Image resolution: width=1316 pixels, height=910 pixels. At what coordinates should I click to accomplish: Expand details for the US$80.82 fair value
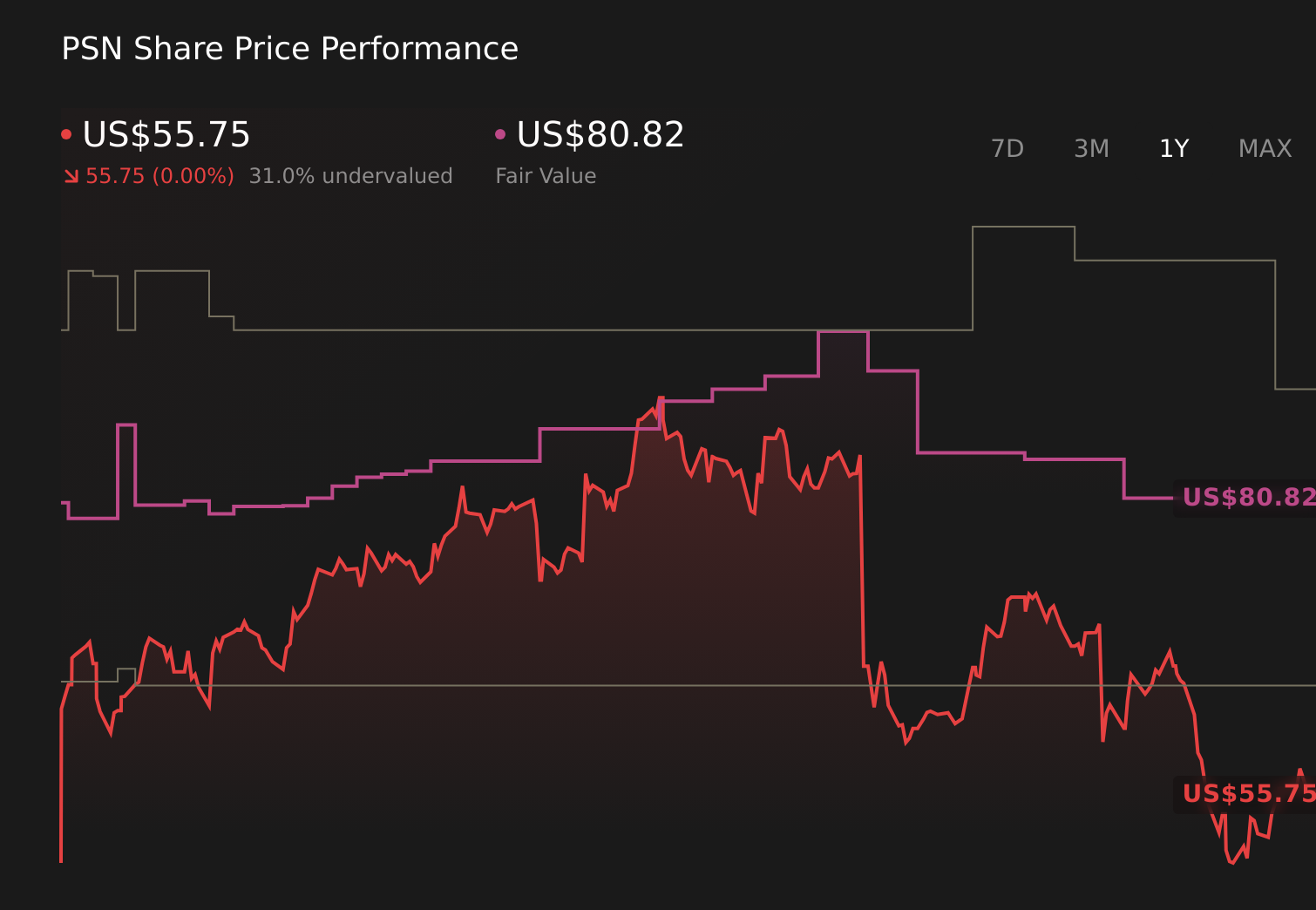tap(599, 135)
